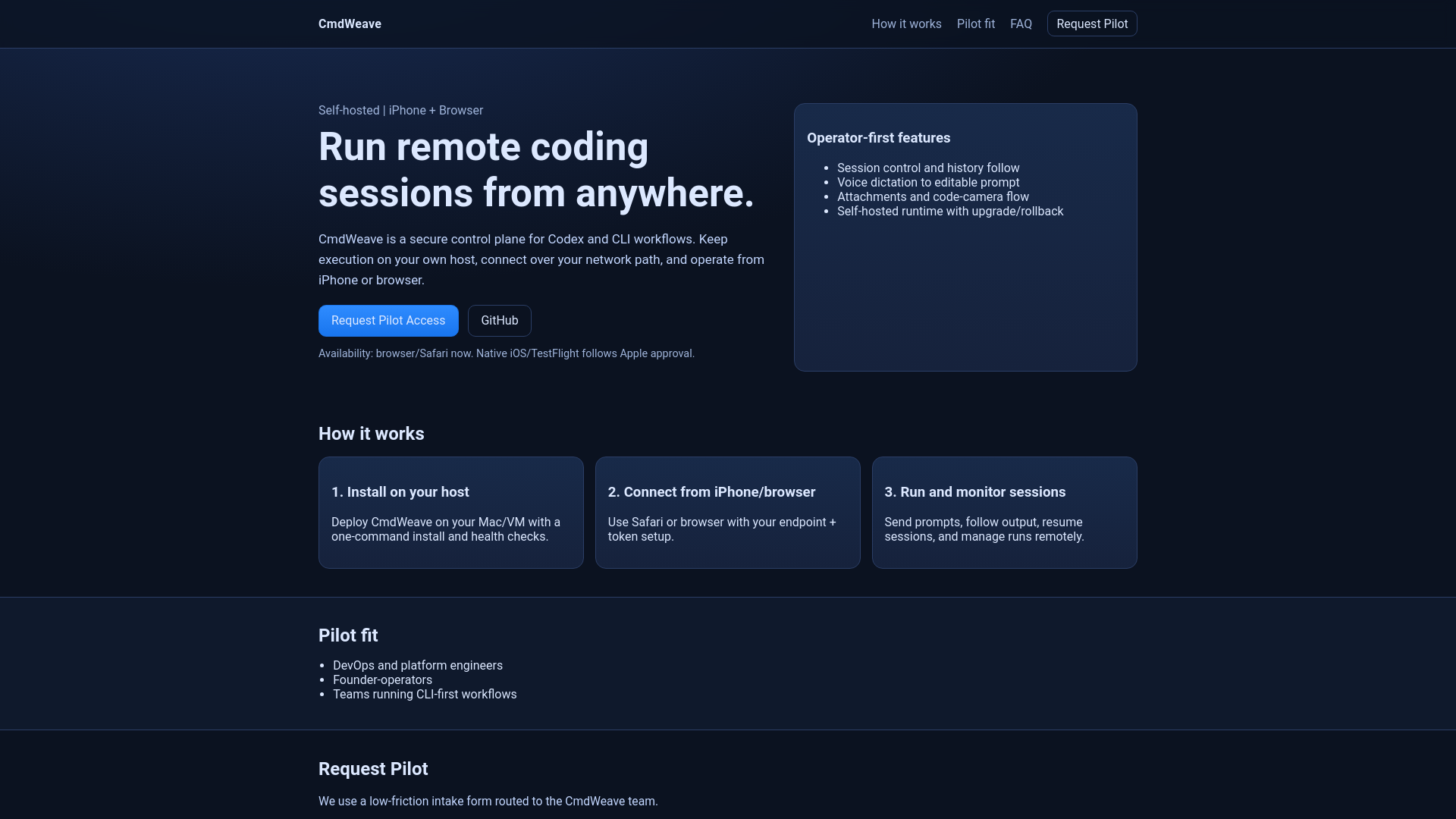Click the Run and monitor sessions card title
1456x819 pixels.
(x=974, y=492)
